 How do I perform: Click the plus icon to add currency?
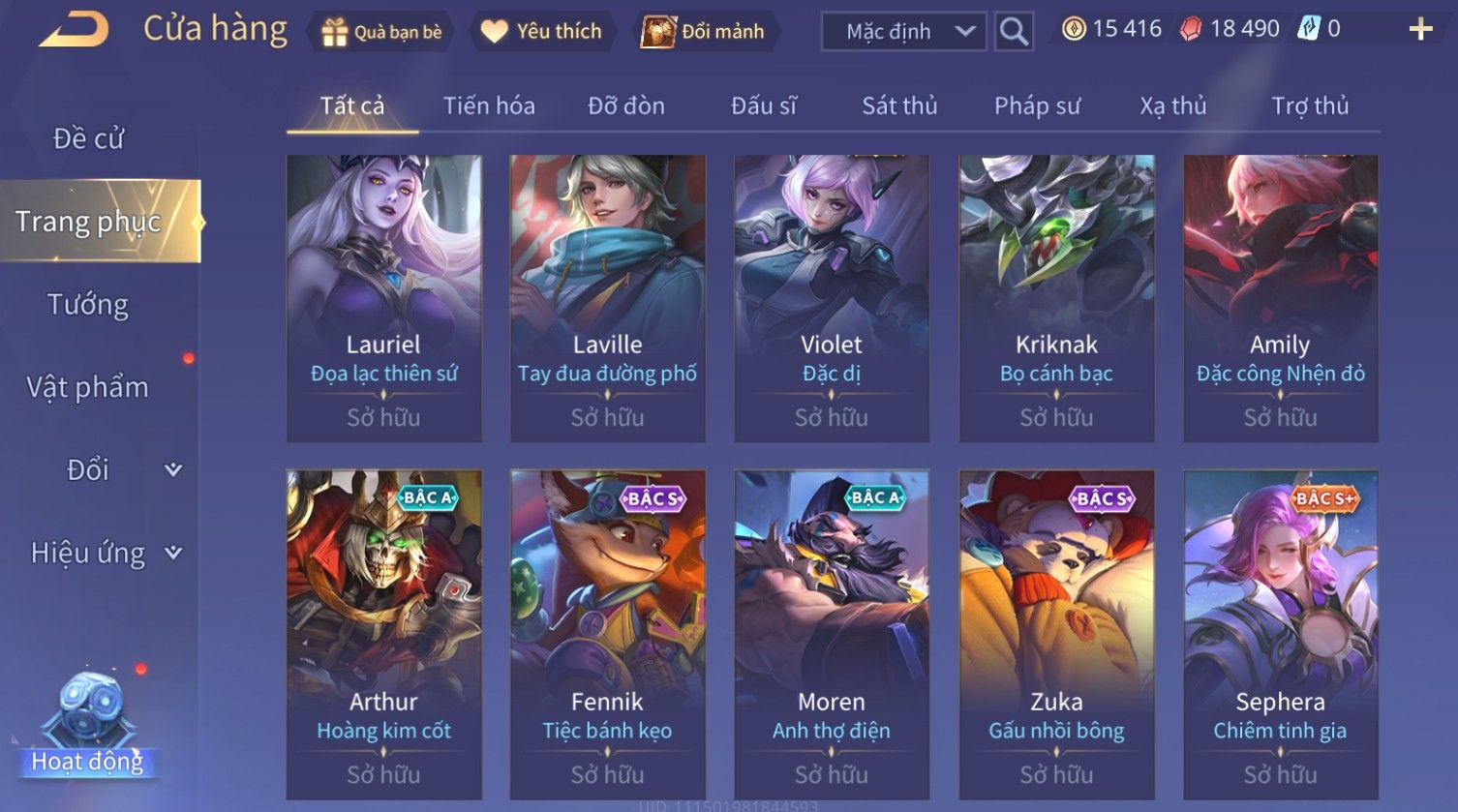click(x=1419, y=30)
